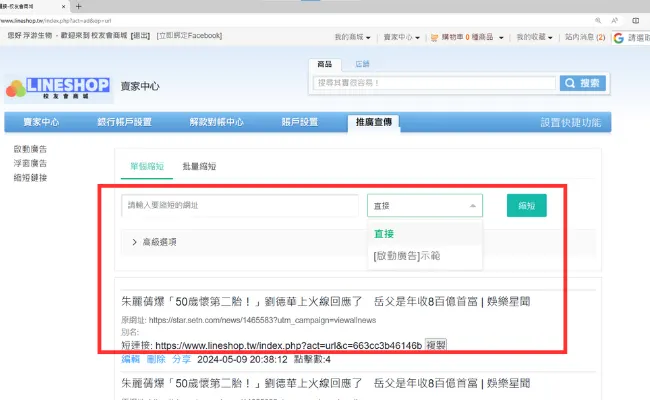Viewport: 650px width, 400px height.
Task: Click 點擊數:4 text
Action: pyautogui.click(x=312, y=359)
